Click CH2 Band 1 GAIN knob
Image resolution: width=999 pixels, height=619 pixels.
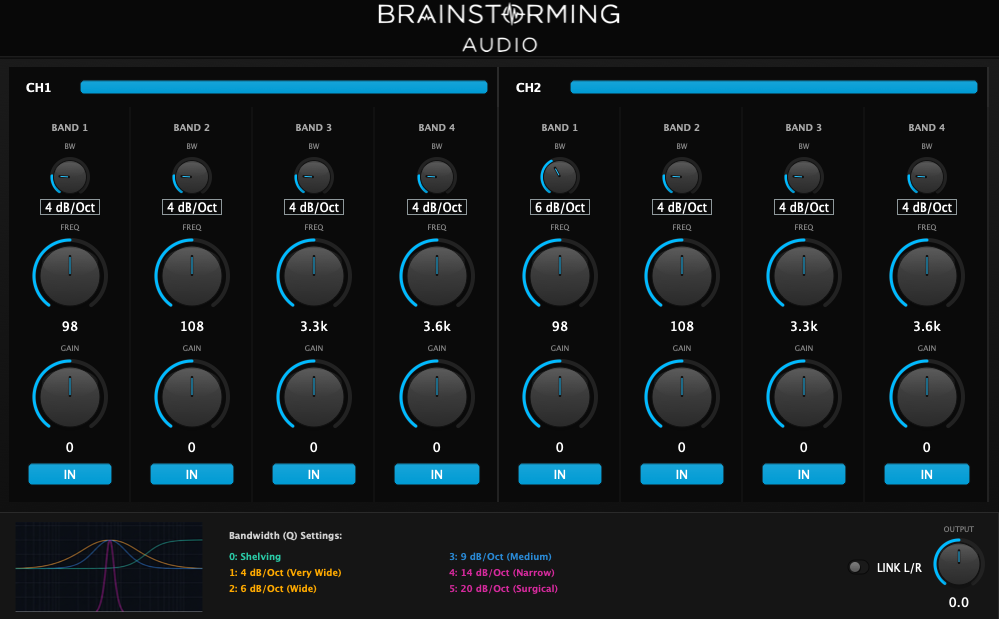click(x=559, y=397)
